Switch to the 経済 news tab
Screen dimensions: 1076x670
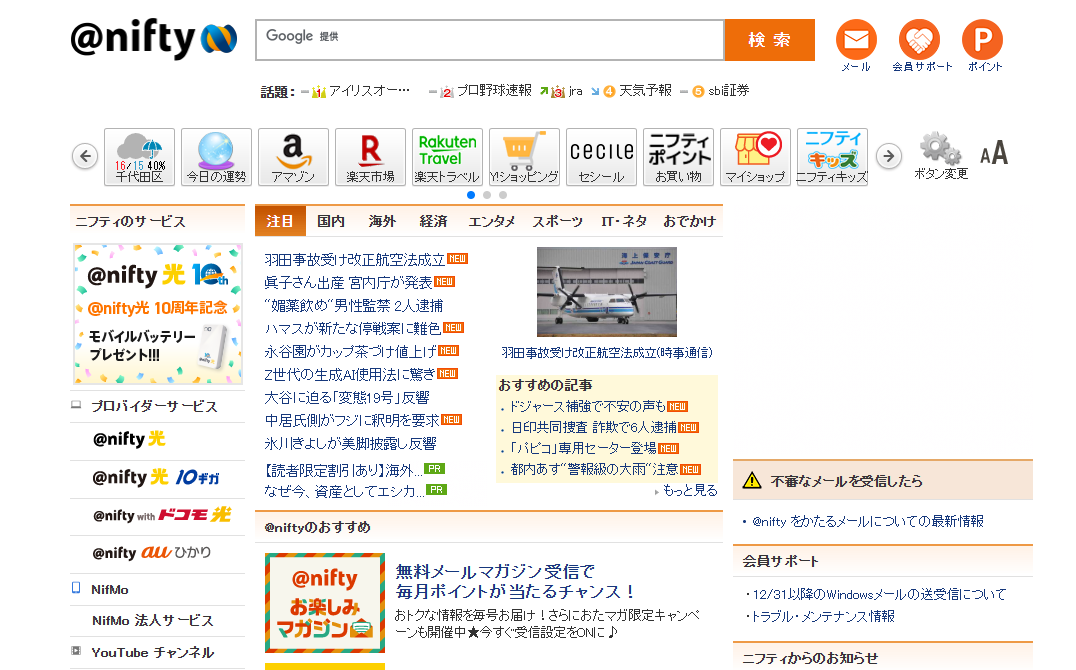coord(433,221)
